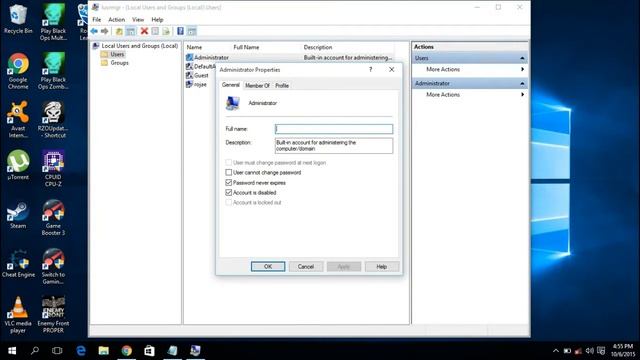The image size is (640, 360).
Task: Launch Microsoft Edge from taskbar
Action: point(81,350)
